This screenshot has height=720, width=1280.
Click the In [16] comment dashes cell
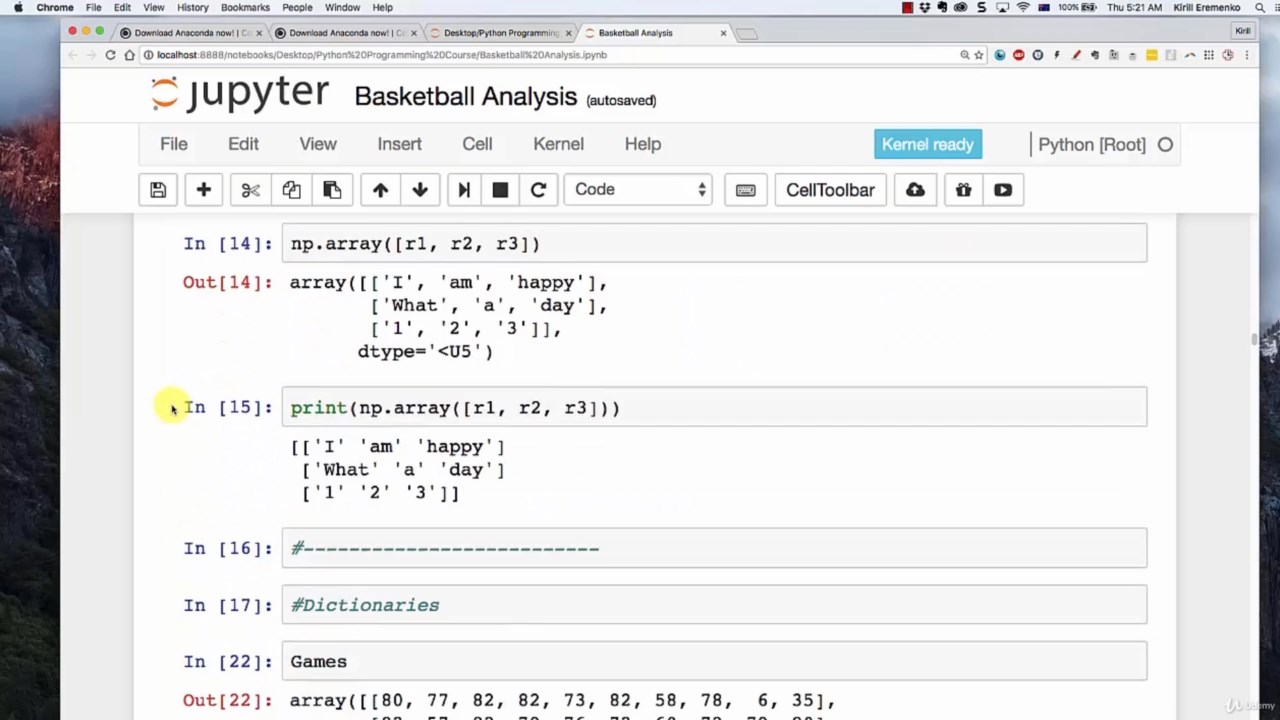pos(714,548)
